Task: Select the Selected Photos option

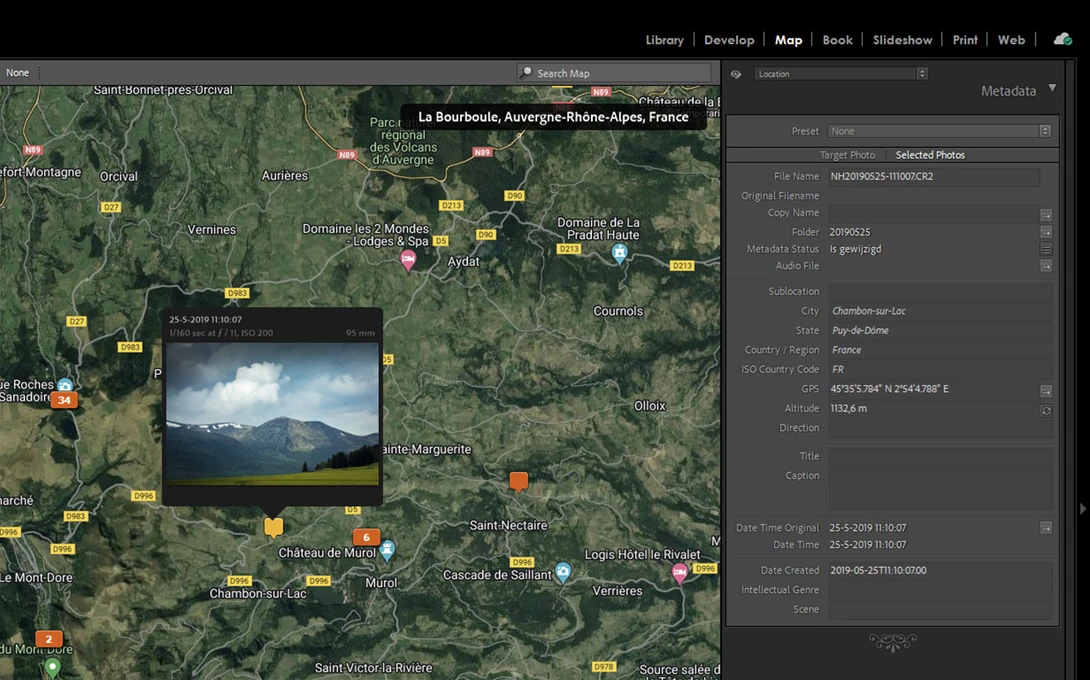Action: tap(929, 155)
